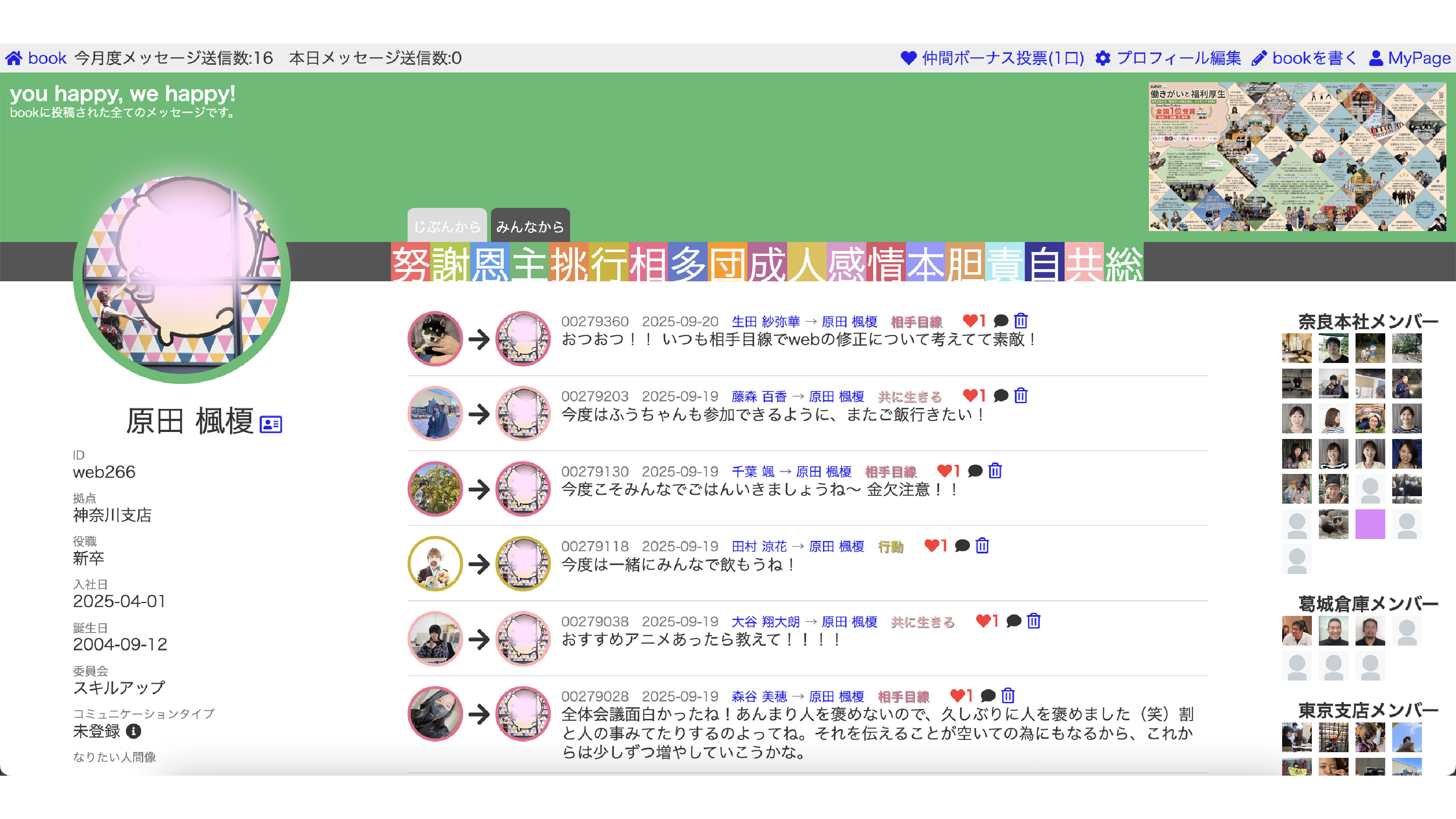Like message 00279130 with the heart icon
The height and width of the screenshot is (819, 1456).
click(944, 471)
